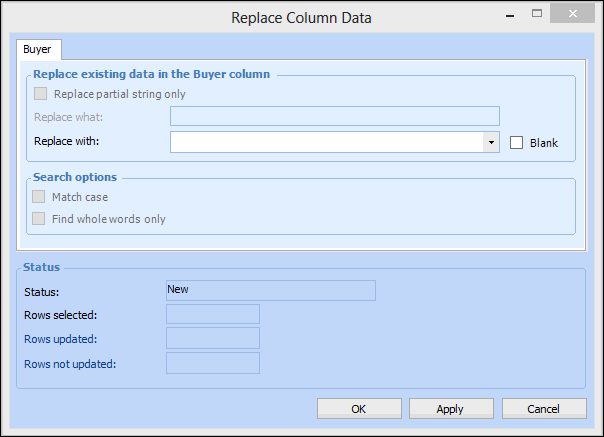Viewport: 604px width, 437px height.
Task: Tick the Blank checkbox
Action: tap(517, 143)
